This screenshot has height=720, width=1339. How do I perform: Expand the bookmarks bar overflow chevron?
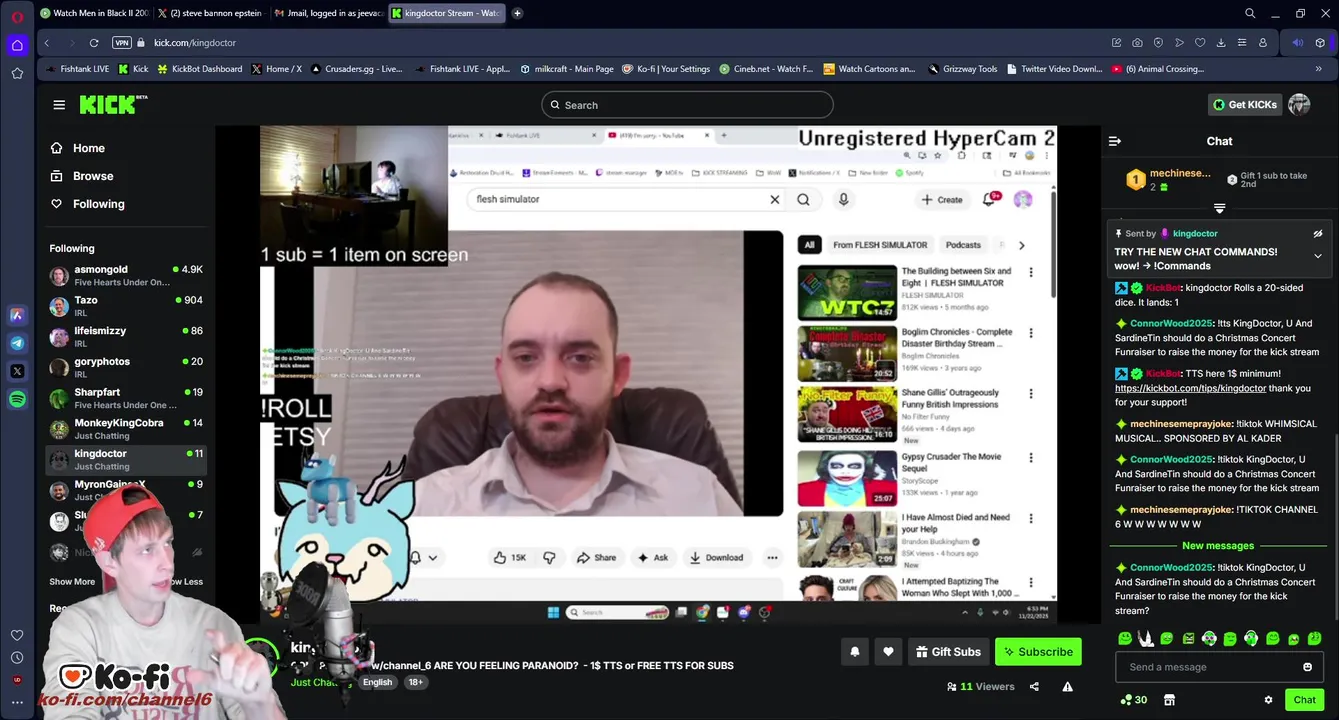[1319, 69]
